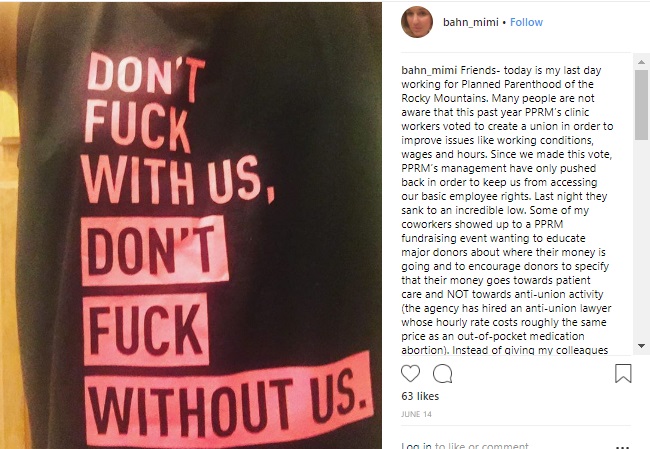Image resolution: width=650 pixels, height=449 pixels.
Task: Open comments via the speech bubble icon
Action: click(442, 373)
